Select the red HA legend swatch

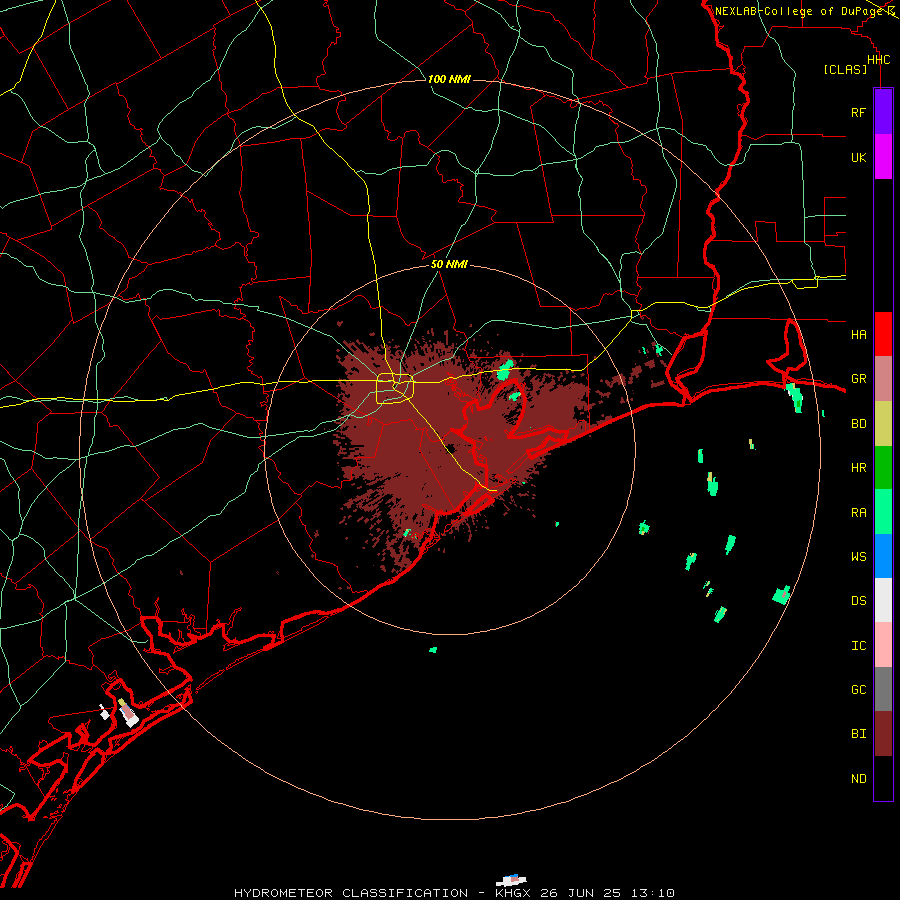pyautogui.click(x=883, y=334)
